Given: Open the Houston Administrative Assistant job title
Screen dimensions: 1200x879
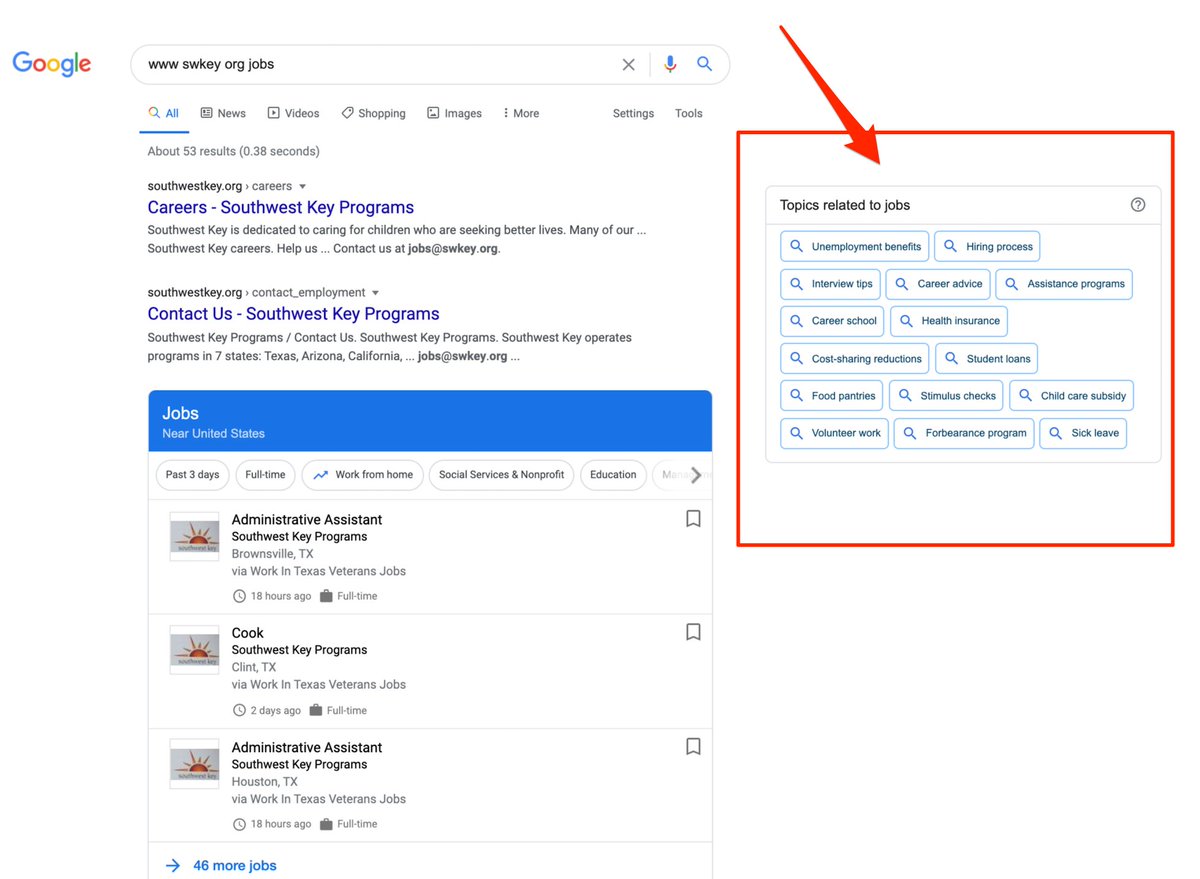Looking at the screenshot, I should point(307,747).
